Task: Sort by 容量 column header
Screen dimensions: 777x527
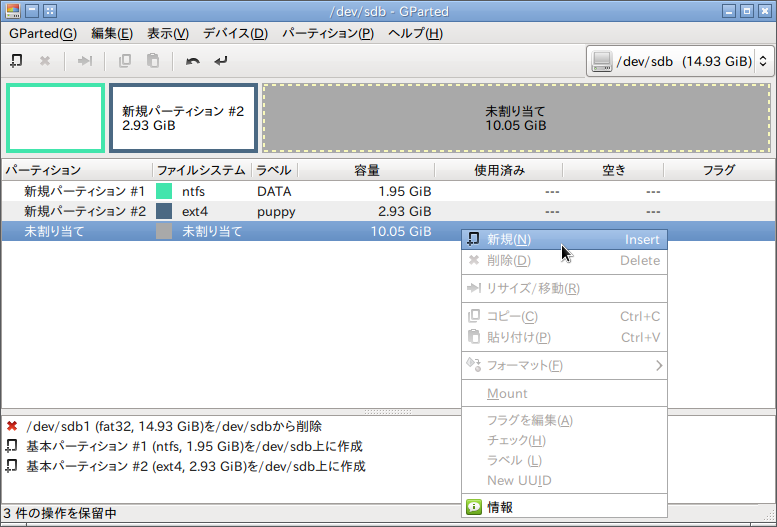Action: [366, 170]
